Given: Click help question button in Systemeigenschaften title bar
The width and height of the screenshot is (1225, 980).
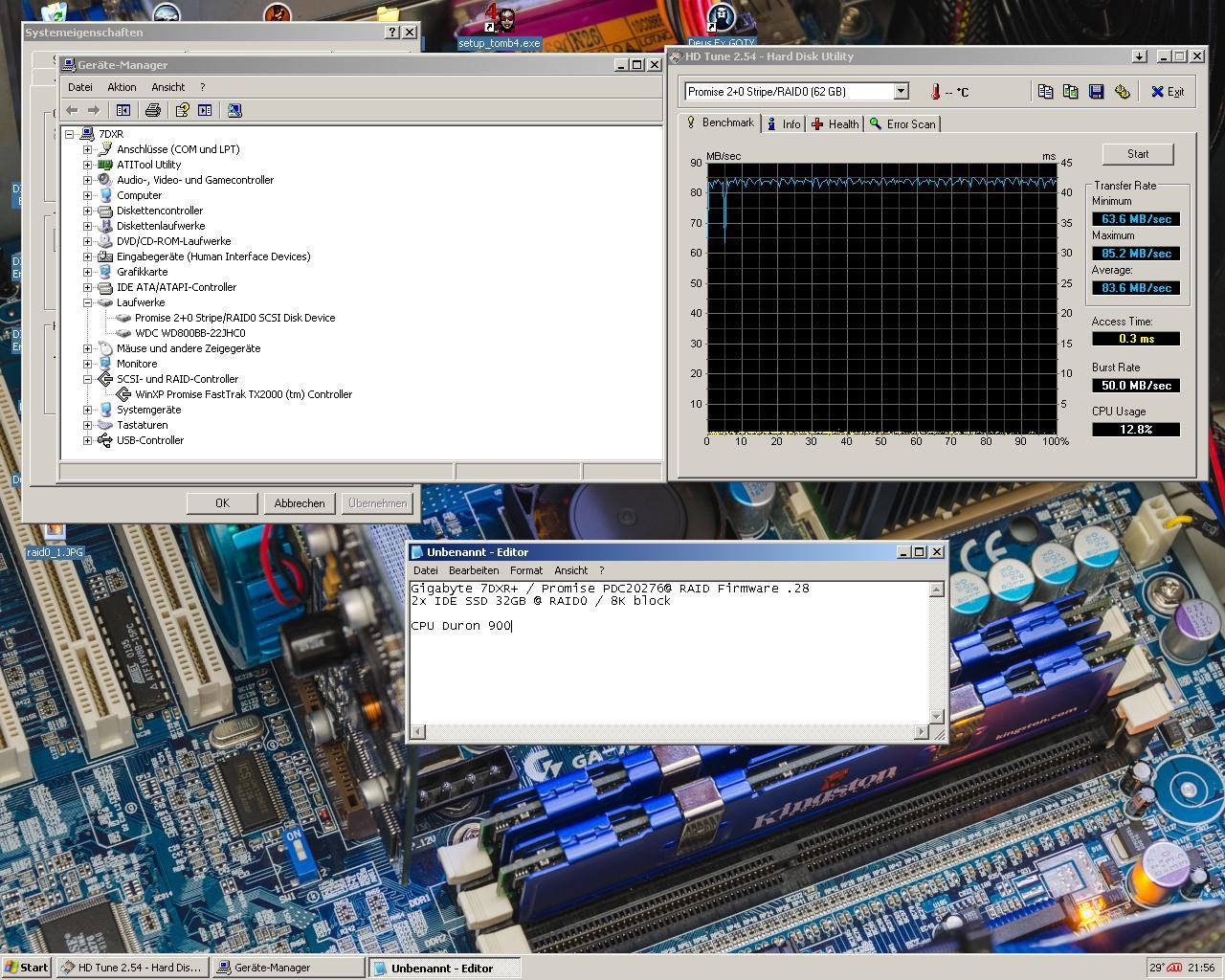Looking at the screenshot, I should 392,32.
